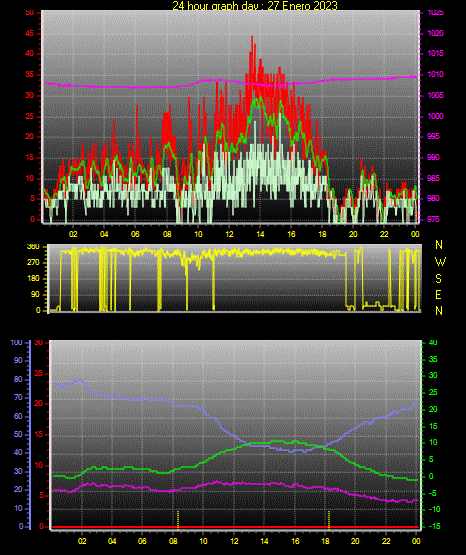Click the 12 hour label under wind graph
The image size is (466, 555).
pyautogui.click(x=229, y=234)
